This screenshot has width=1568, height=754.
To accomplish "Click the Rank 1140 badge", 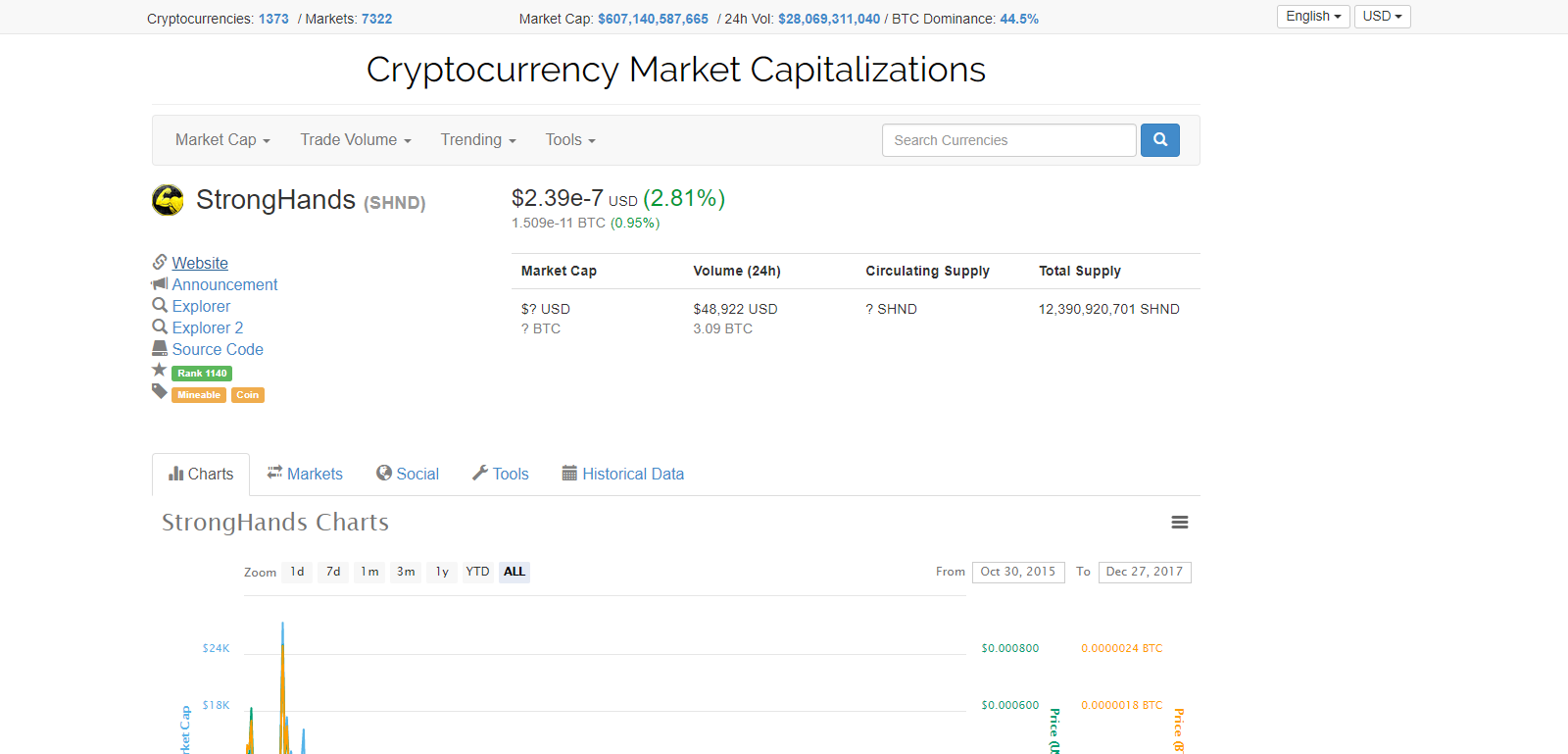I will 202,374.
